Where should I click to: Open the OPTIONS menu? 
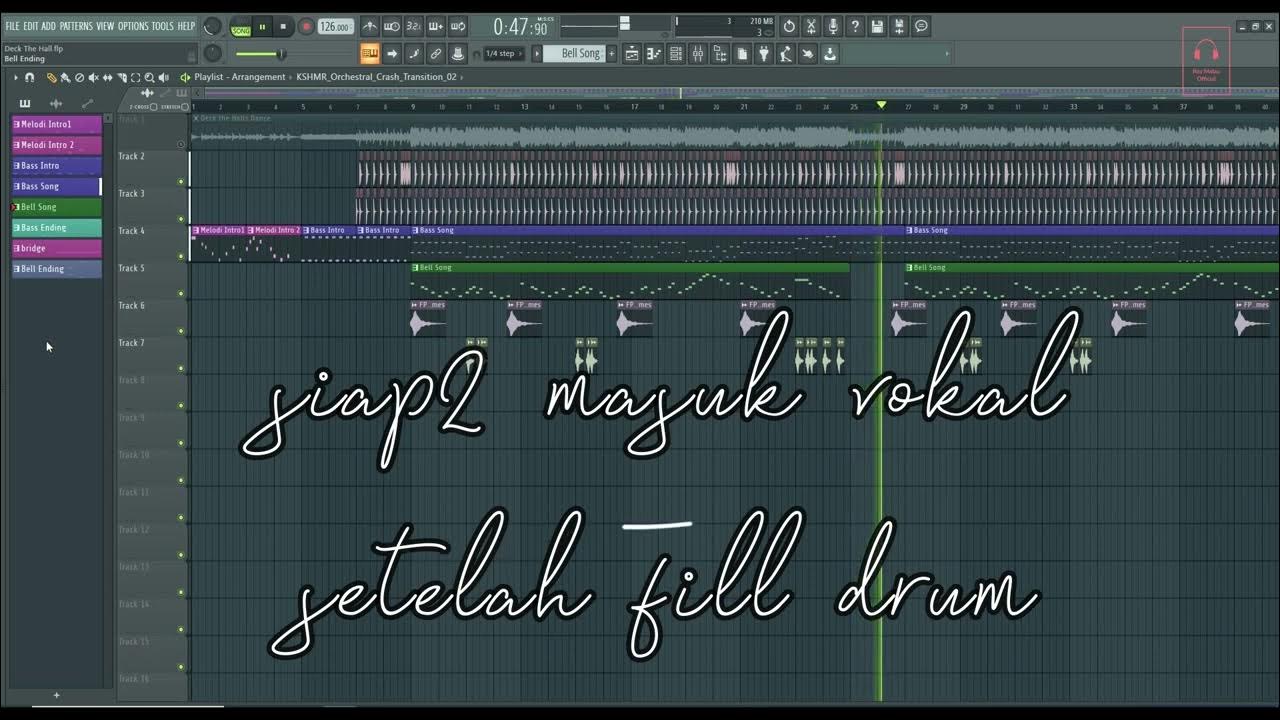(133, 26)
